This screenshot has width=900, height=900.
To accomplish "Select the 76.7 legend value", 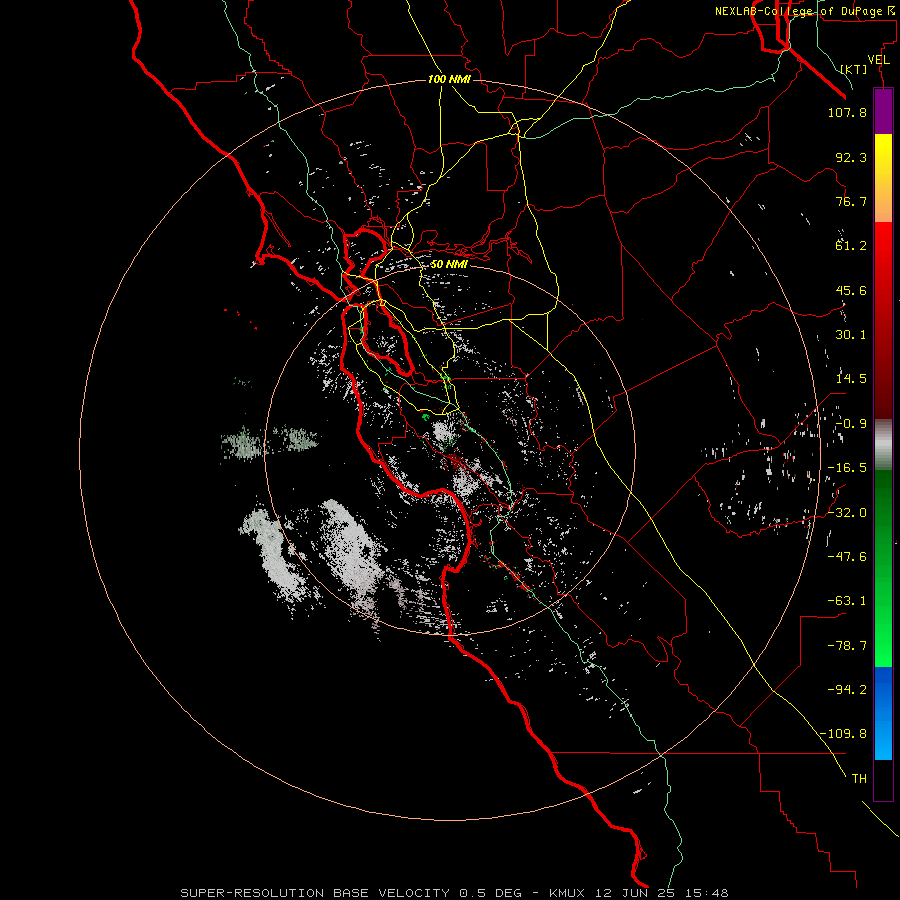I will [x=851, y=201].
